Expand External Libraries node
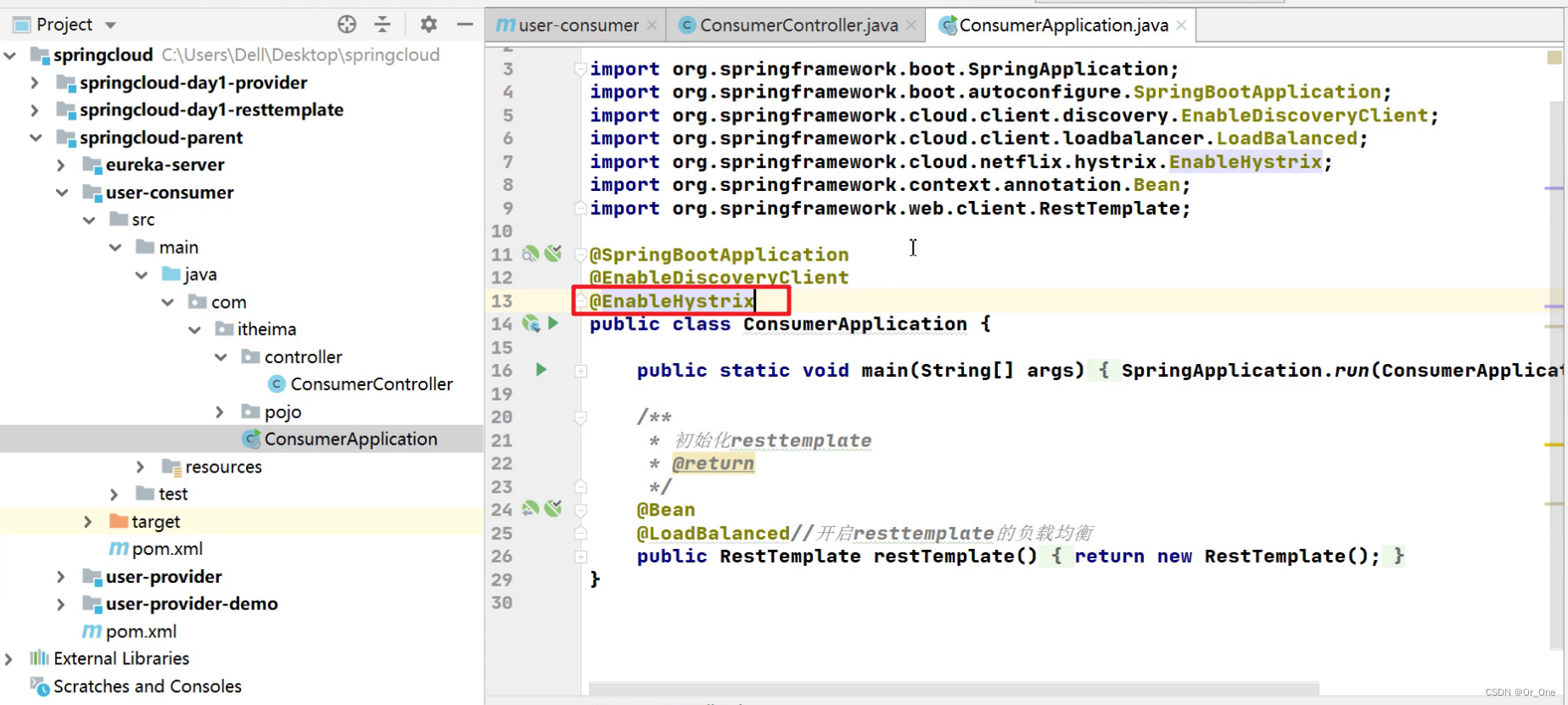This screenshot has height=705, width=1568. click(8, 658)
